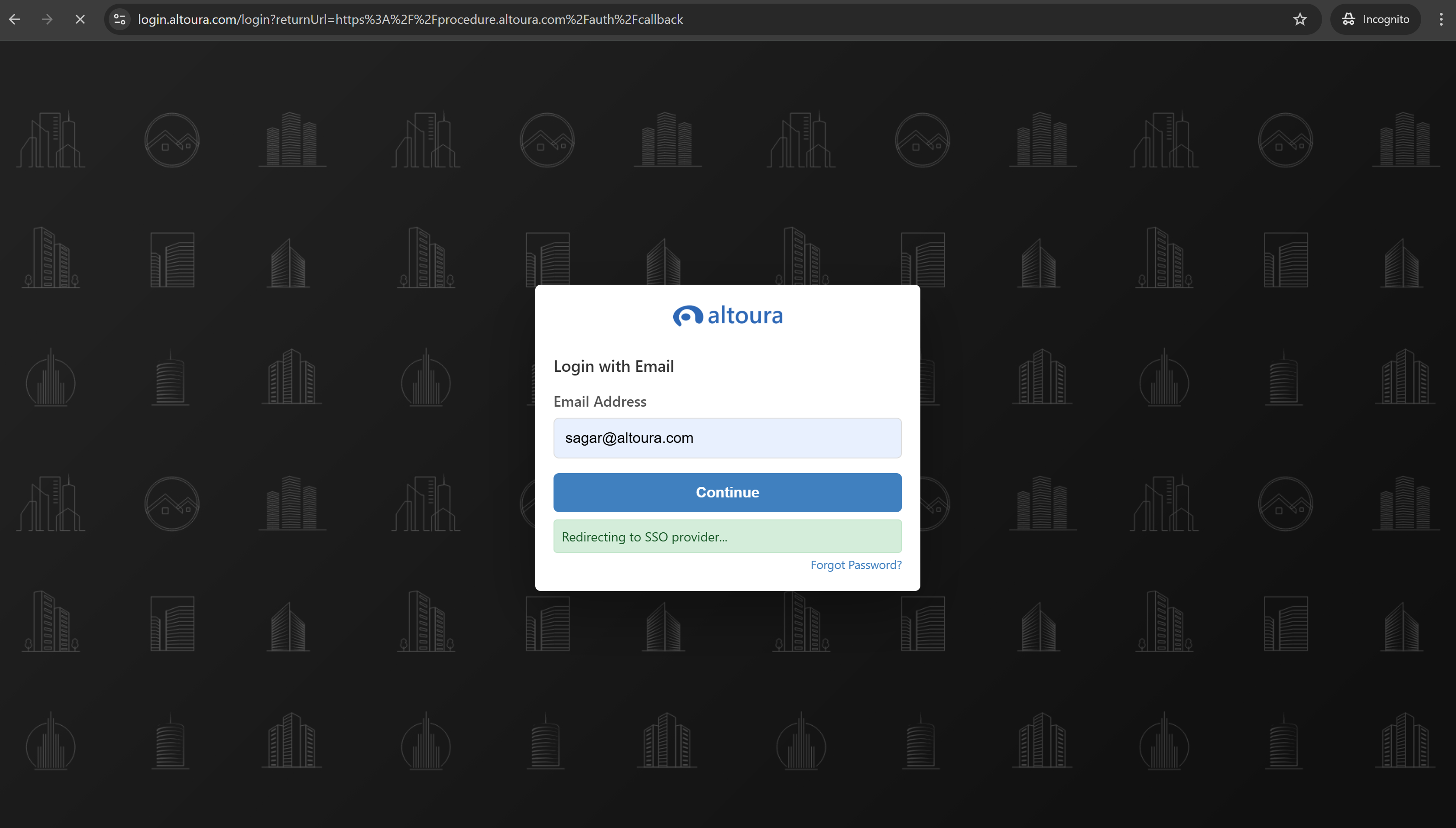
Task: Open site information icon in address bar
Action: point(119,19)
